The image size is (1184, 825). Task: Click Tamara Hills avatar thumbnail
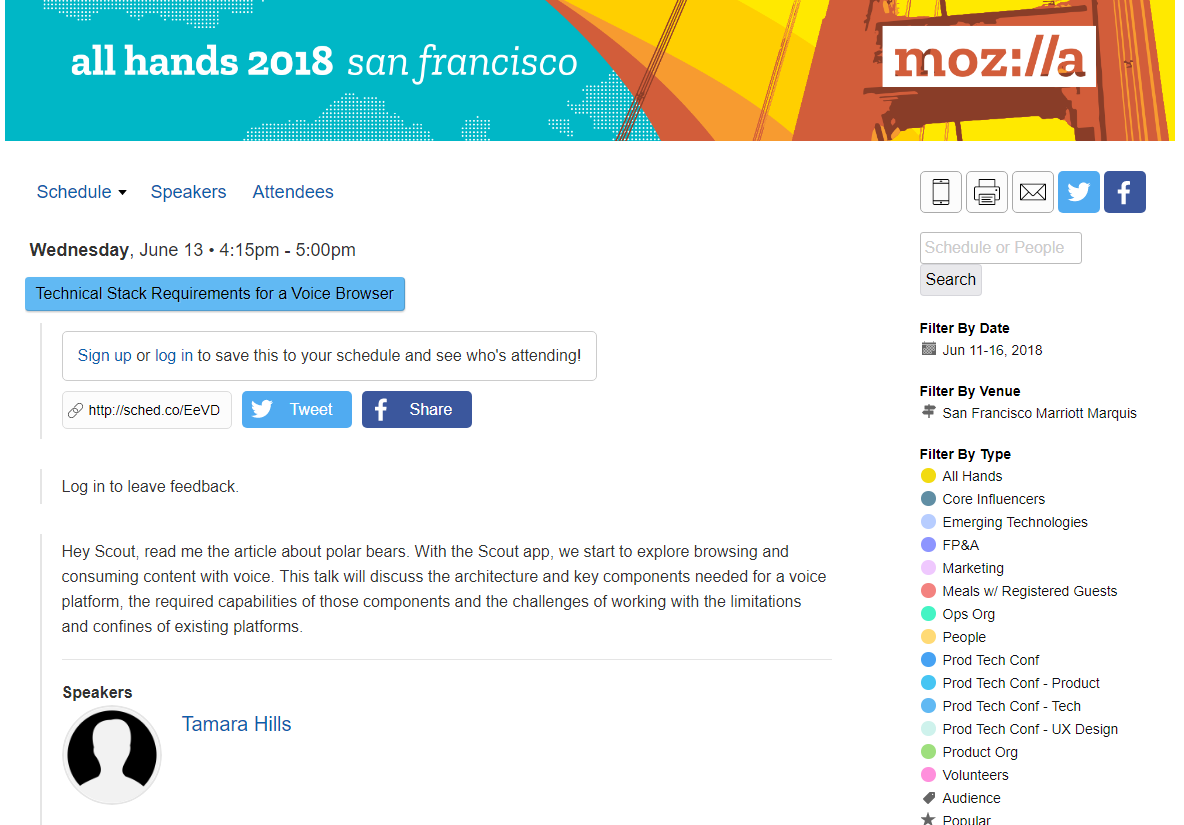[x=112, y=755]
